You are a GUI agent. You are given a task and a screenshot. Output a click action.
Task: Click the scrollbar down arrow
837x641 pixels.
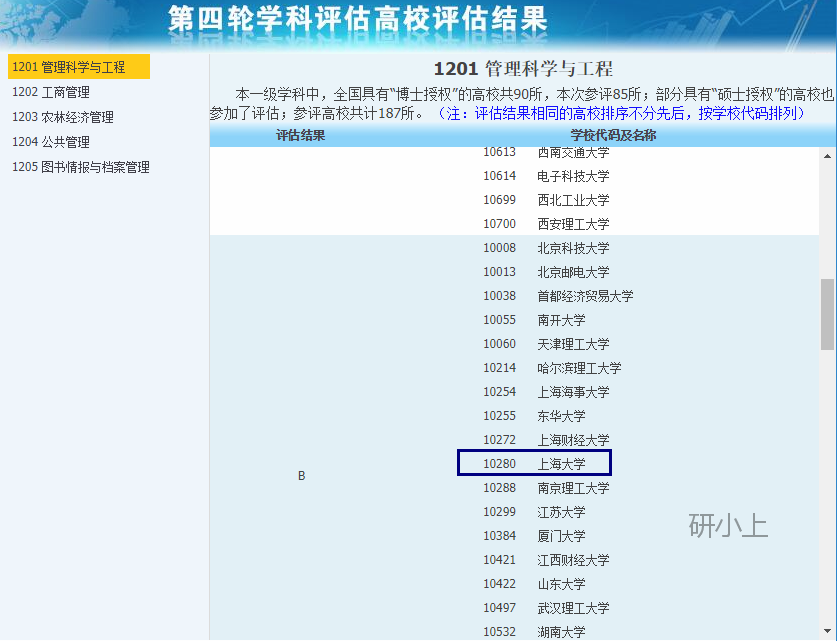coord(827,631)
